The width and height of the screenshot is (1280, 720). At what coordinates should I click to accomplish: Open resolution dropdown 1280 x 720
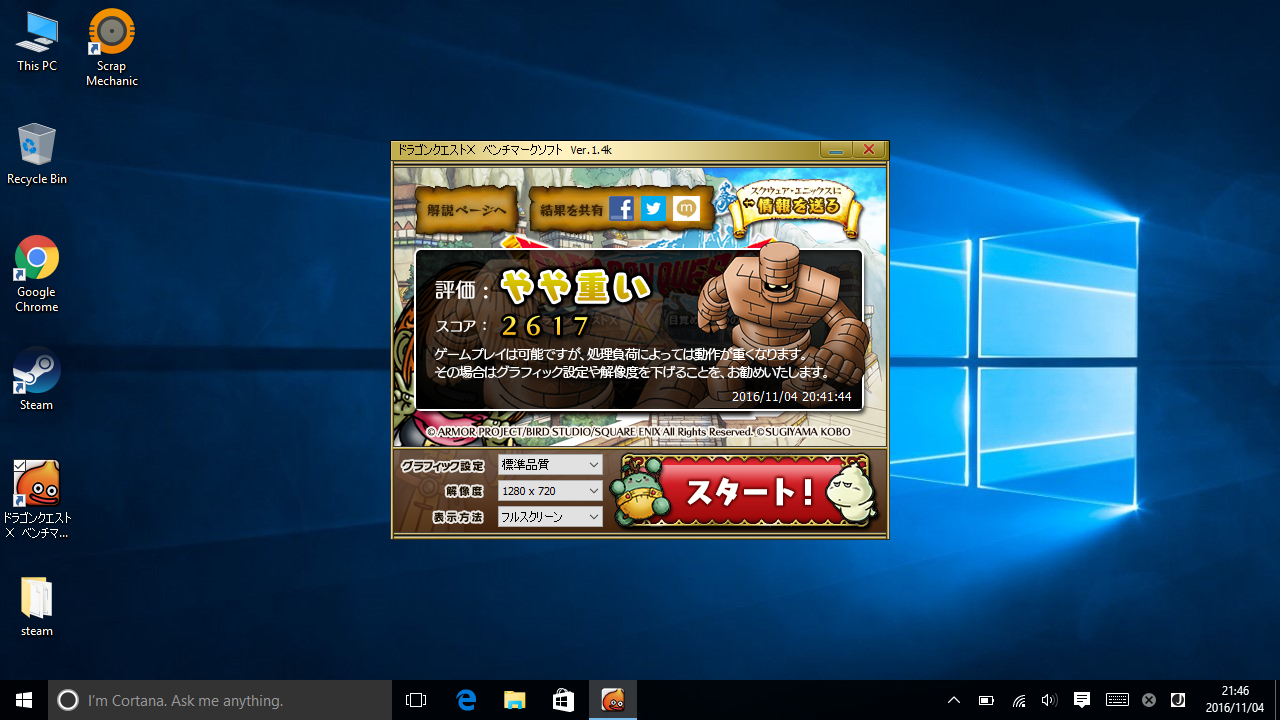pos(550,491)
